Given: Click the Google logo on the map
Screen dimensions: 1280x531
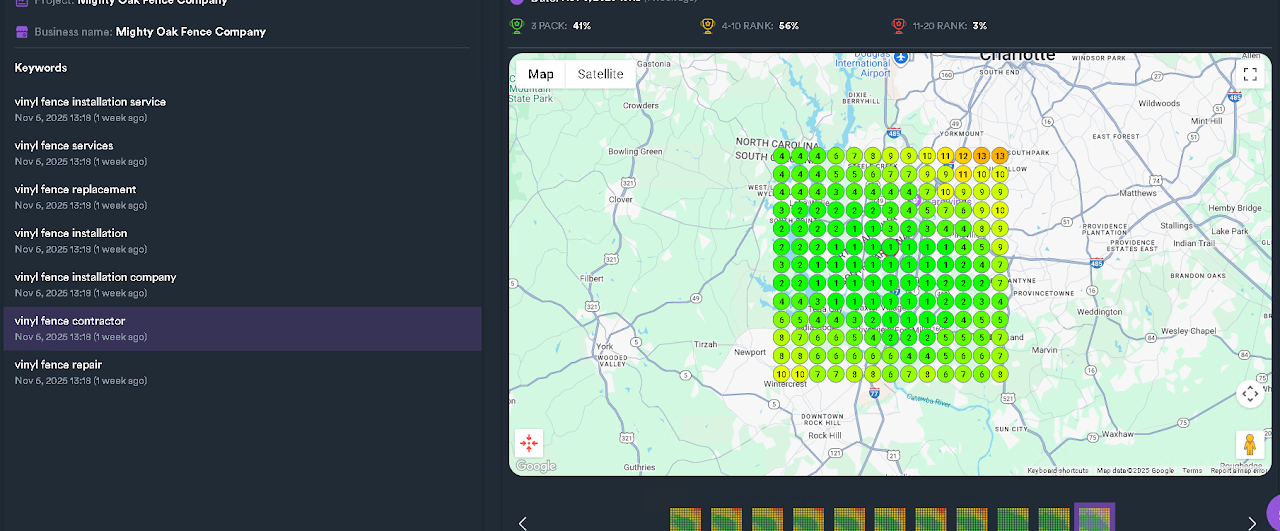Looking at the screenshot, I should (536, 466).
